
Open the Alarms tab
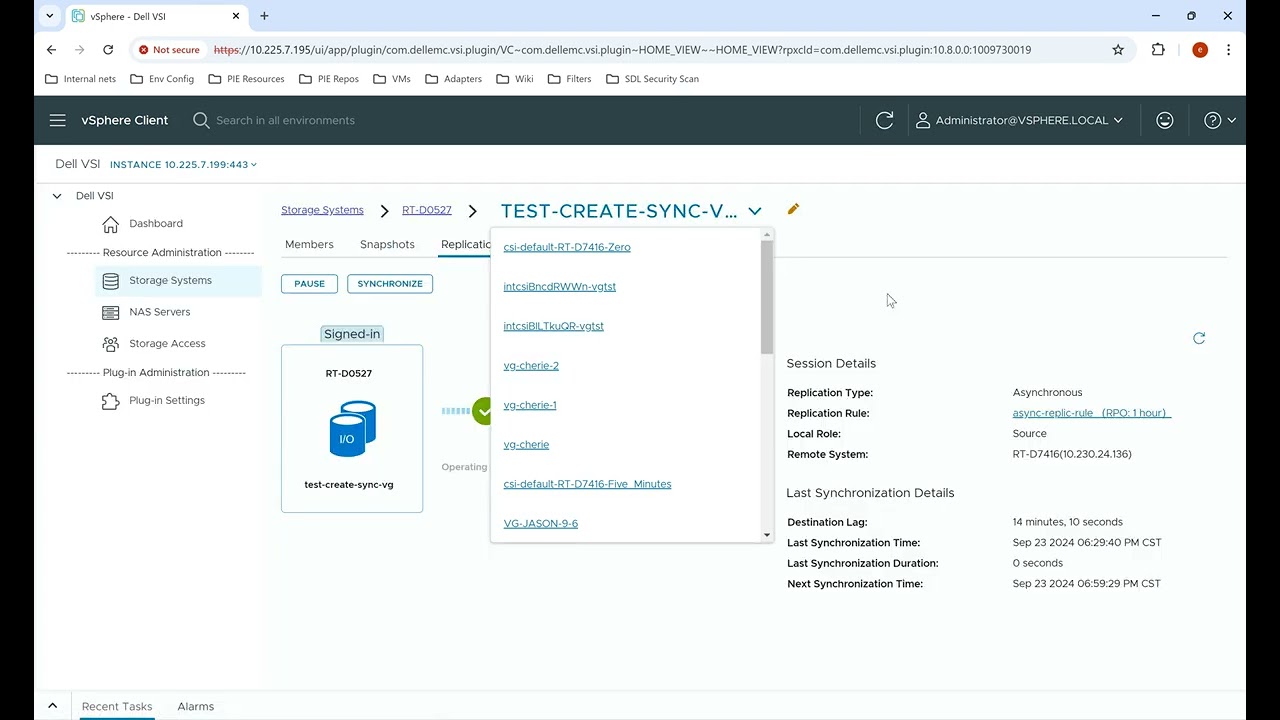coord(196,706)
